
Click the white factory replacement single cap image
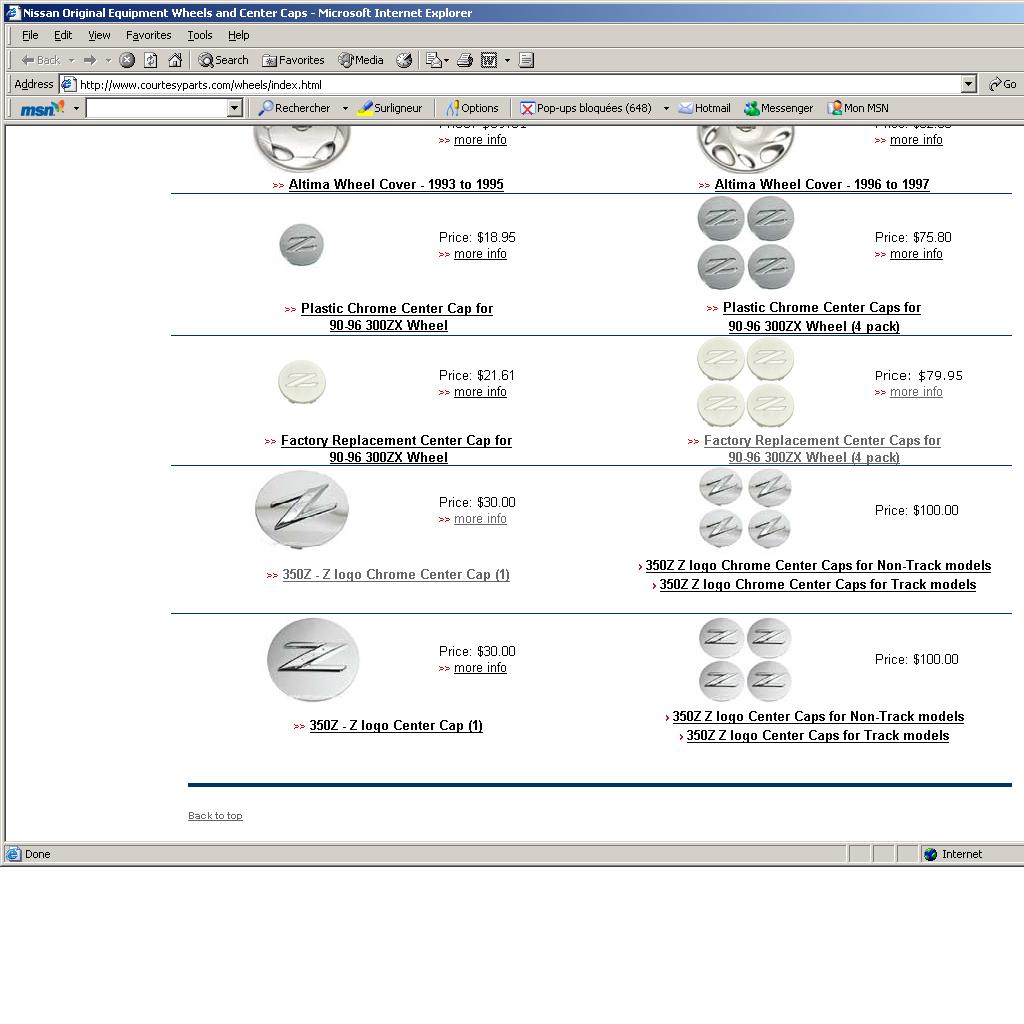point(302,382)
